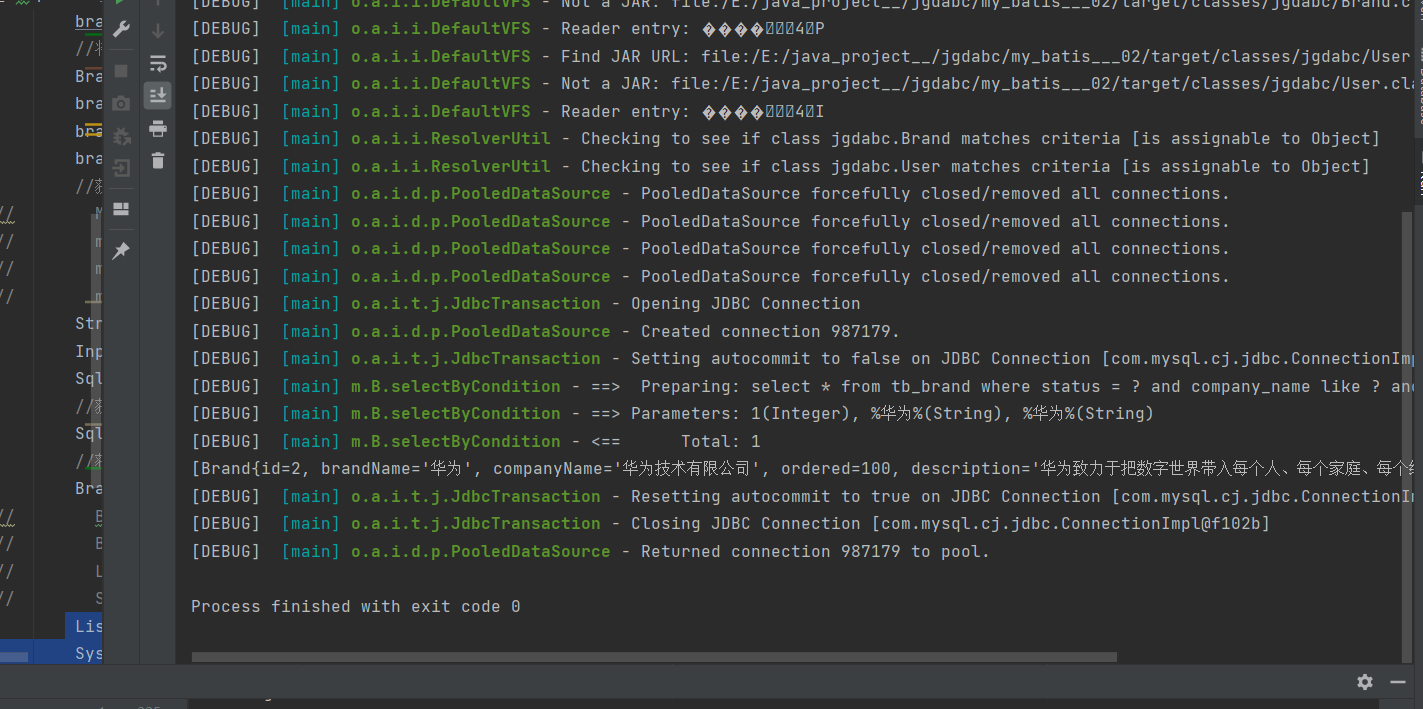The width and height of the screenshot is (1423, 709).
Task: Click 'Created connection 987179.' log line
Action: point(546,331)
